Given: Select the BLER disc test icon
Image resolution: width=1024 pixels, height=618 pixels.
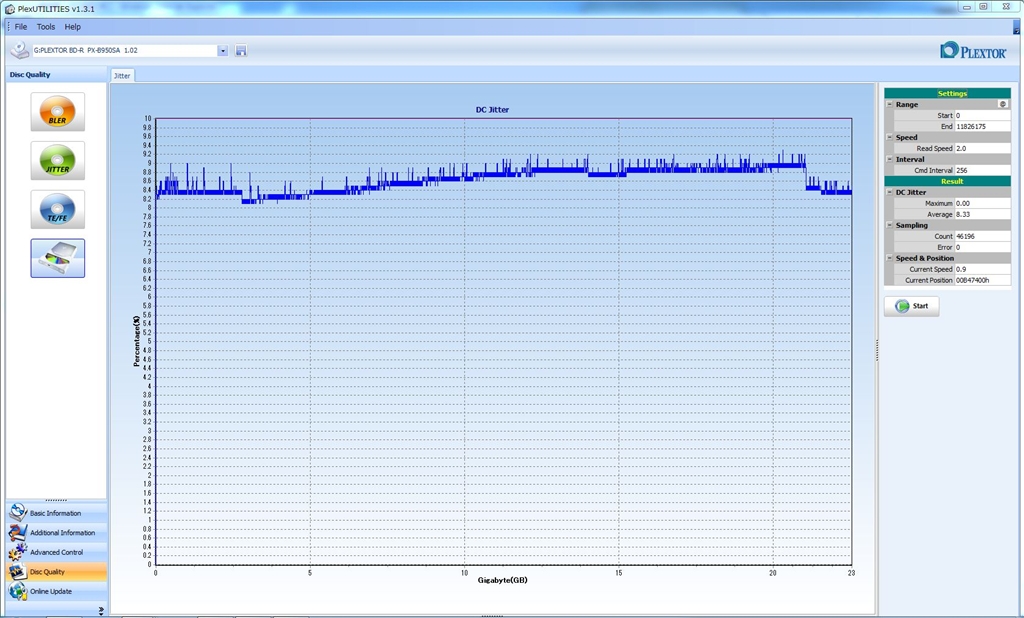Looking at the screenshot, I should tap(57, 112).
